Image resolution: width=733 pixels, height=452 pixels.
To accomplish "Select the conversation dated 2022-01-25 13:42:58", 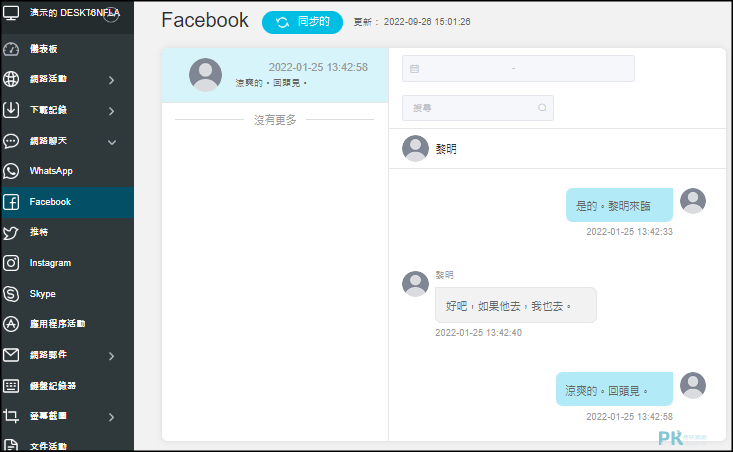I will click(x=275, y=75).
